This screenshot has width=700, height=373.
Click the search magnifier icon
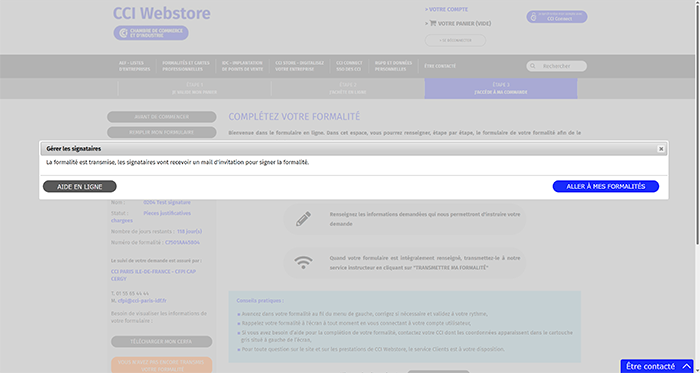(x=533, y=66)
